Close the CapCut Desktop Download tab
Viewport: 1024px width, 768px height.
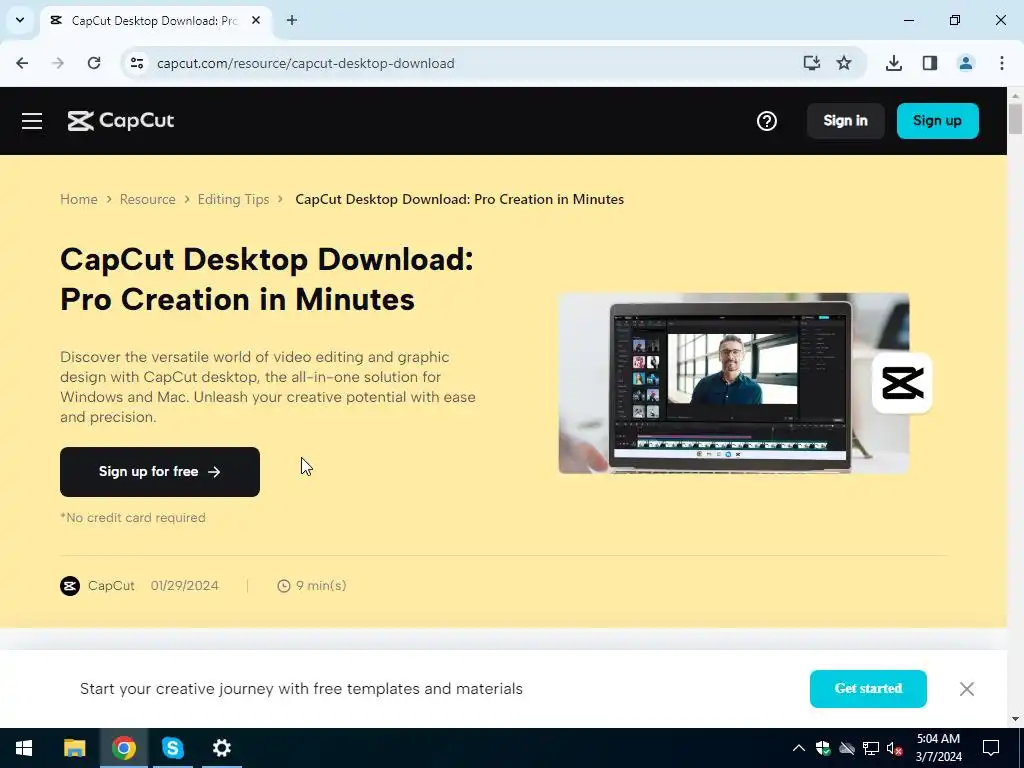pyautogui.click(x=256, y=20)
